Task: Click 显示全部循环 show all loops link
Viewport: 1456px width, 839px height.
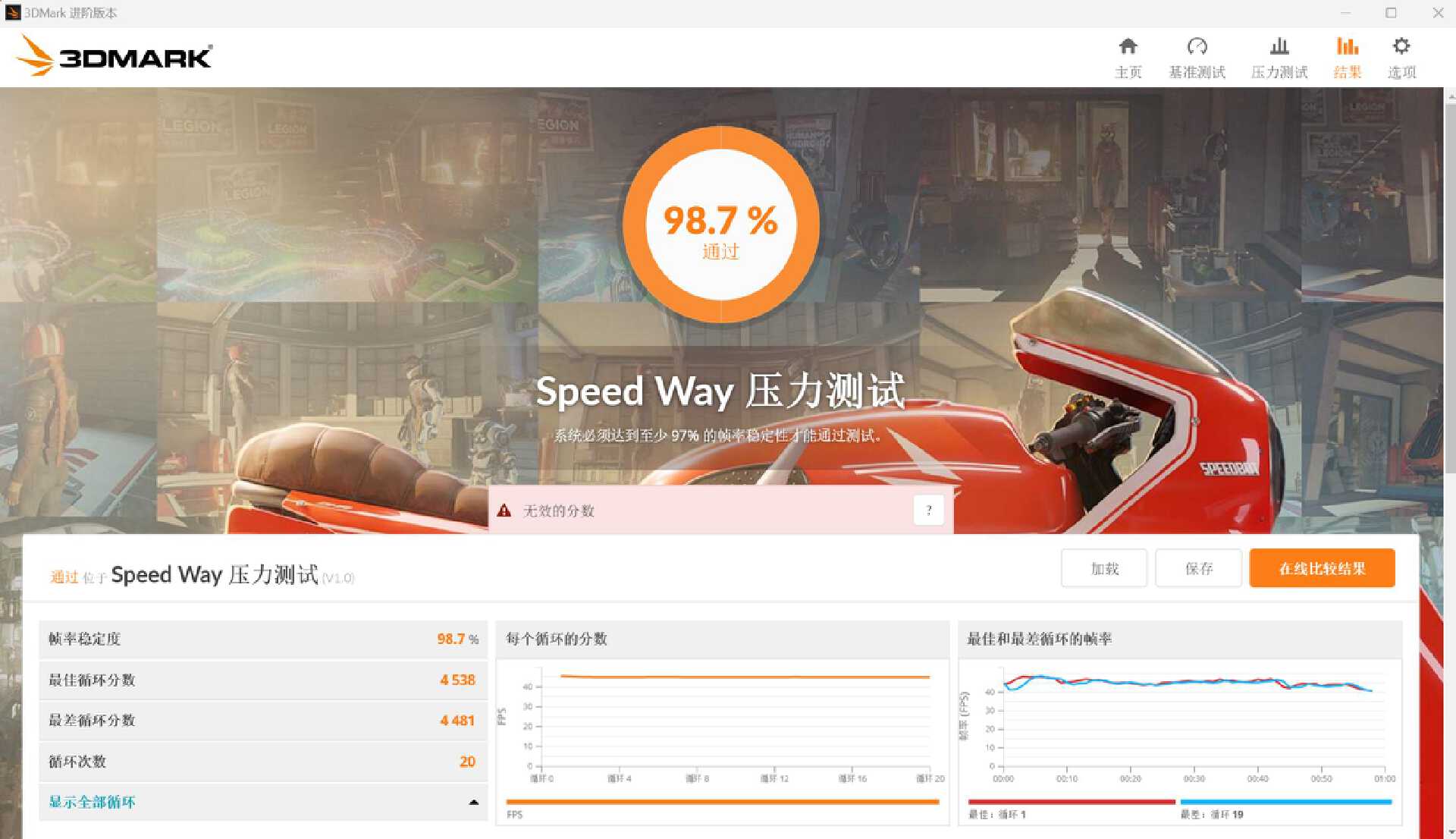Action: tap(92, 802)
